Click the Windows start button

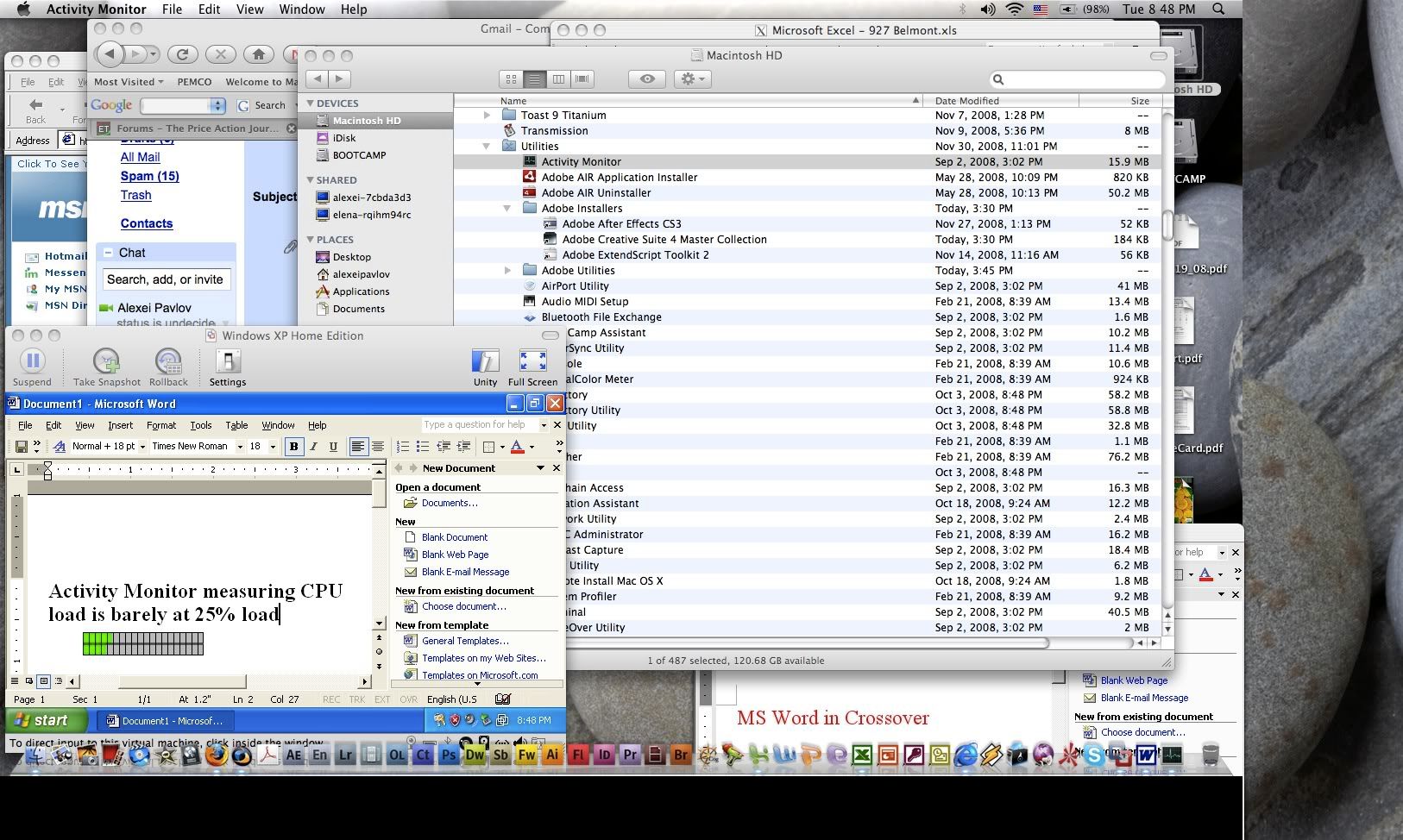[47, 720]
